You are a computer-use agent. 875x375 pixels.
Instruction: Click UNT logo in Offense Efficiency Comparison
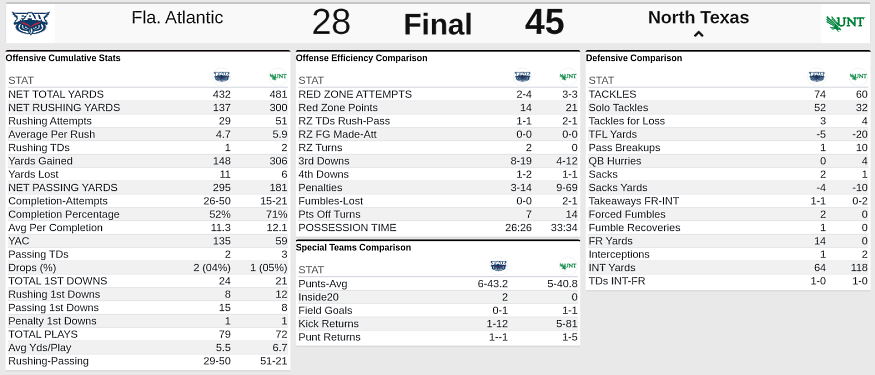pos(568,76)
